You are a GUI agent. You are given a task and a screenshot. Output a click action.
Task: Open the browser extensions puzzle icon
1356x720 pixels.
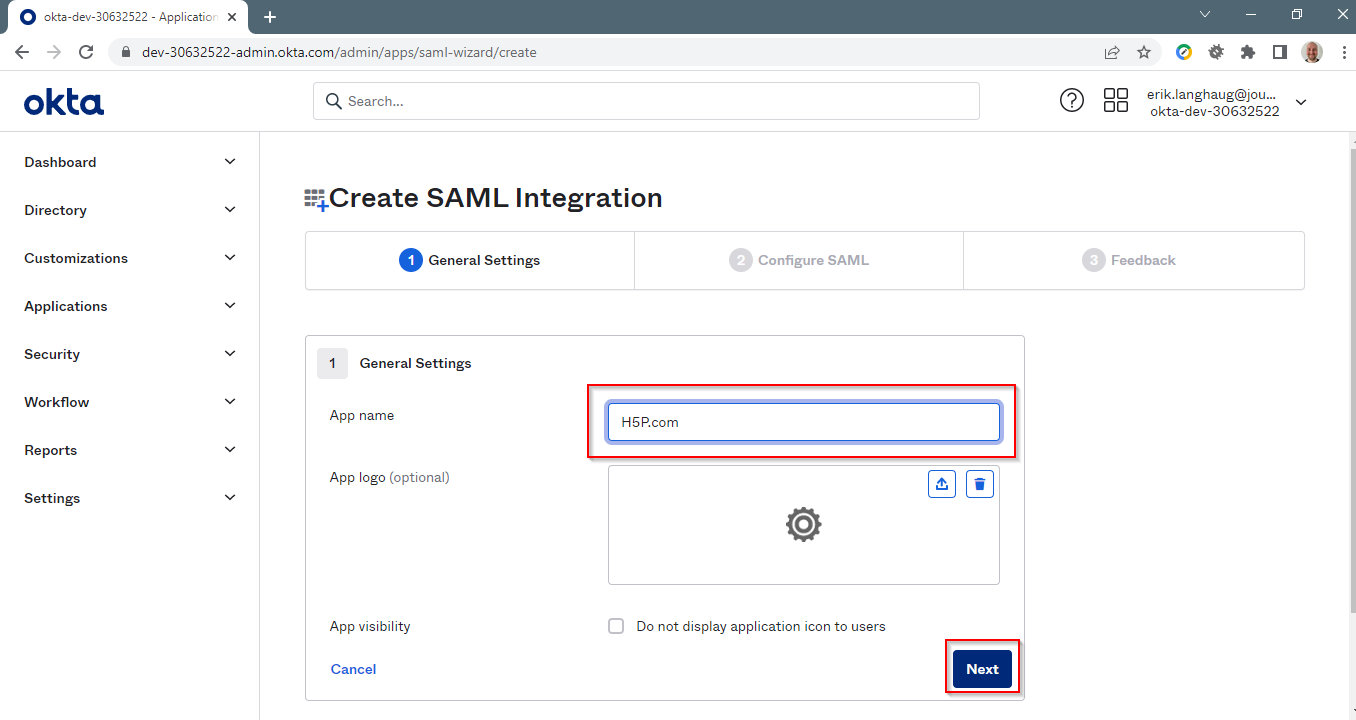coord(1248,52)
